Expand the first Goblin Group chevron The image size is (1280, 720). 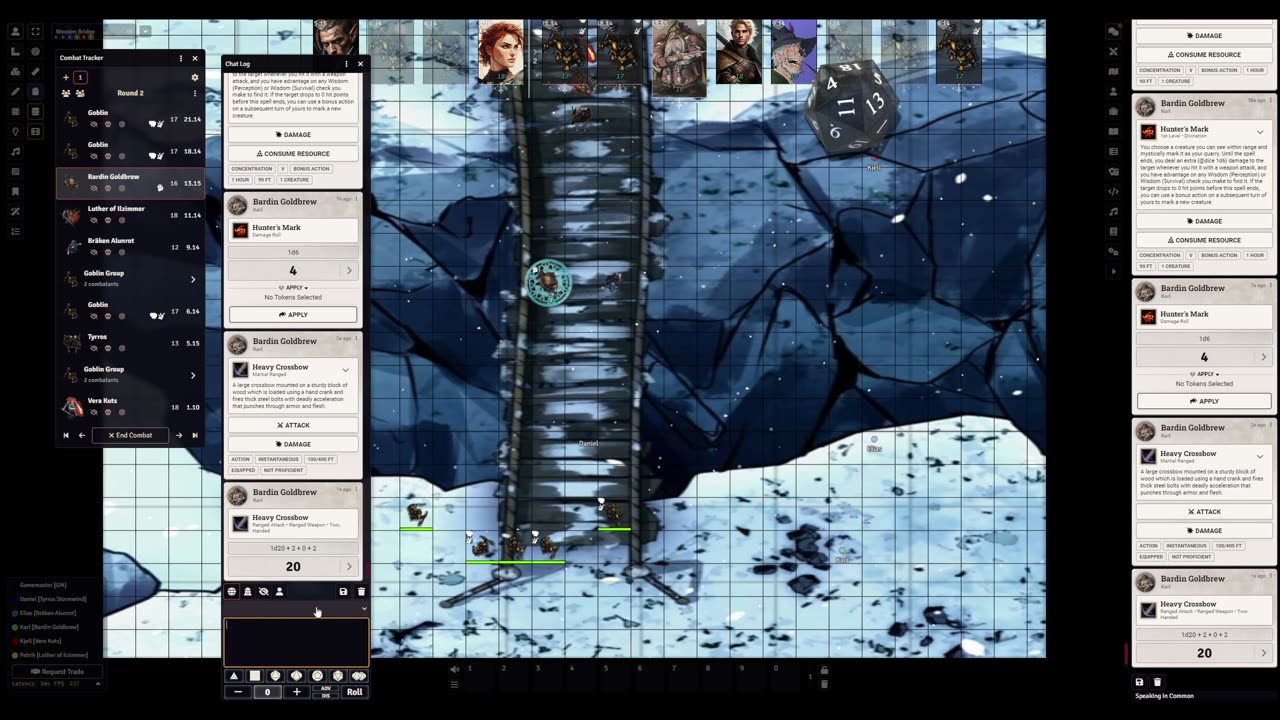tap(193, 279)
